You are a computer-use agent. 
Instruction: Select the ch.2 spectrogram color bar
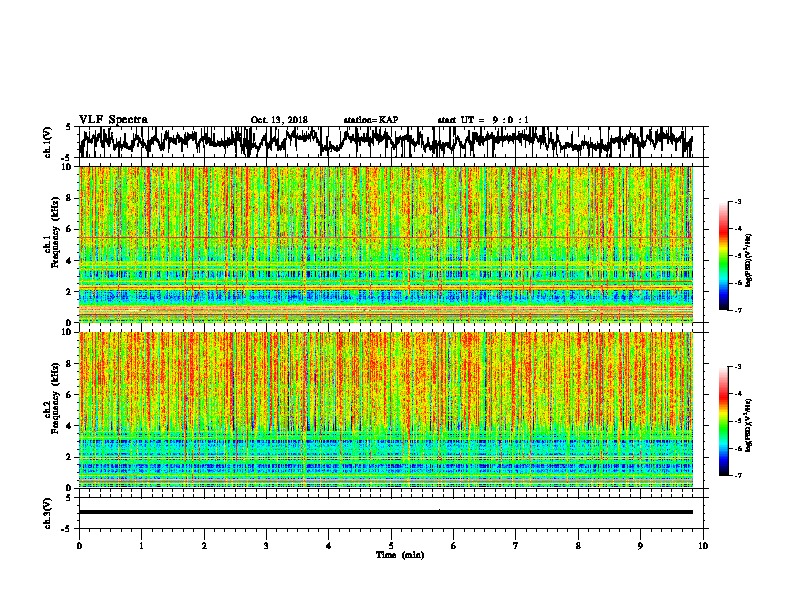click(x=724, y=421)
